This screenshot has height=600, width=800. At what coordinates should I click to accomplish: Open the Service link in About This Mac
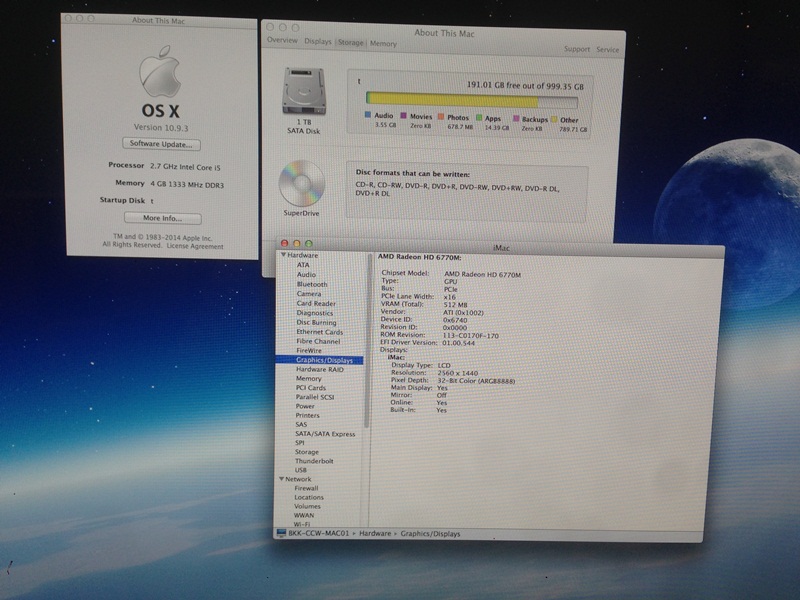click(608, 49)
